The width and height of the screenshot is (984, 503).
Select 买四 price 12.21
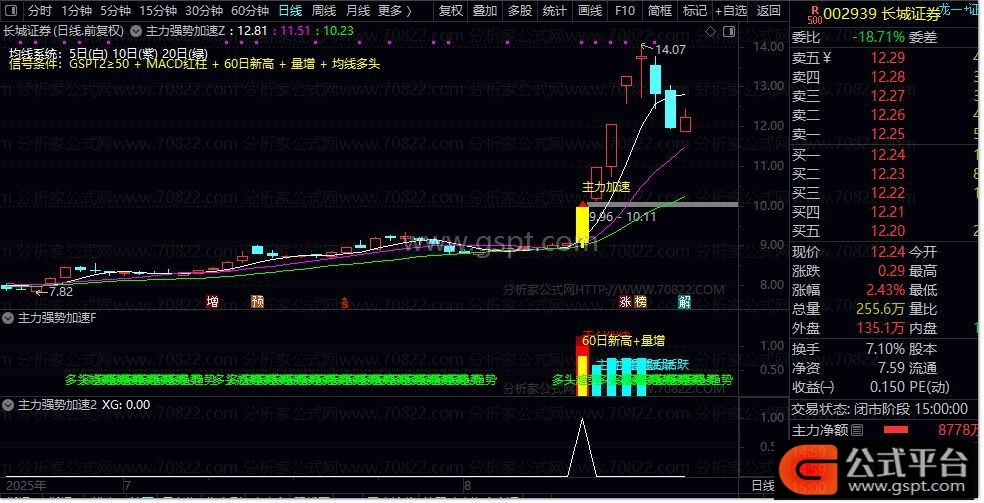887,211
